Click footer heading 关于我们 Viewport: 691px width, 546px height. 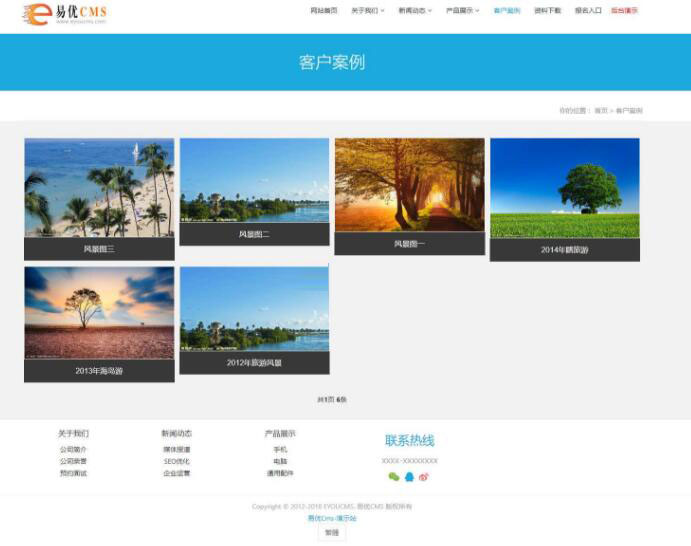(74, 434)
